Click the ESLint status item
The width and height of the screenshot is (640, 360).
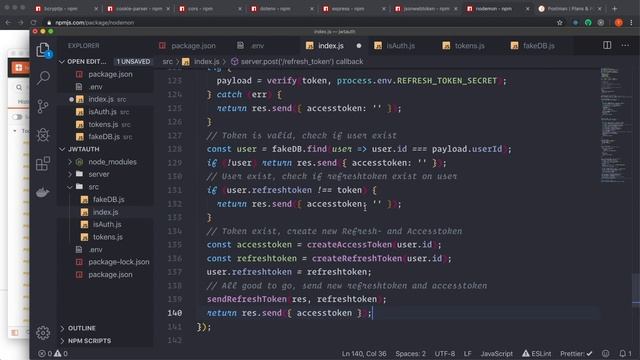tap(537, 353)
